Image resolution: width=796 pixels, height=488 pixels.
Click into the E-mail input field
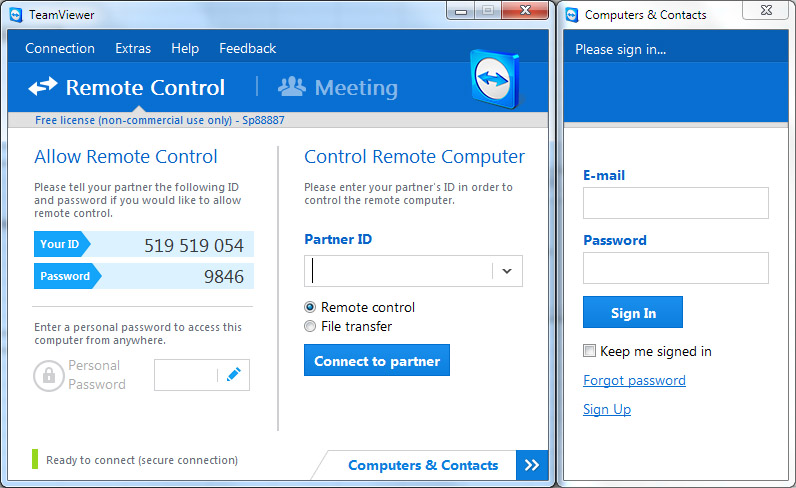(x=675, y=203)
